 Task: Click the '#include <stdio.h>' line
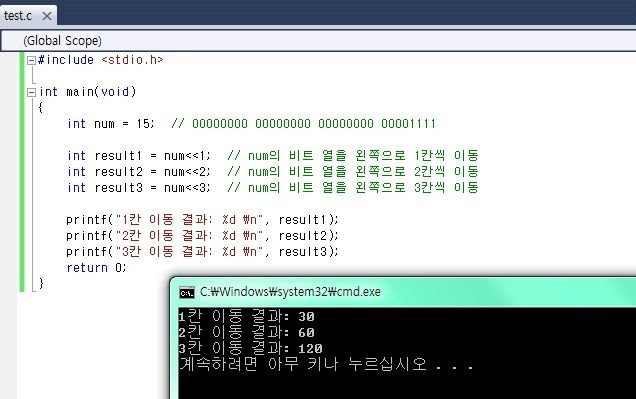101,60
